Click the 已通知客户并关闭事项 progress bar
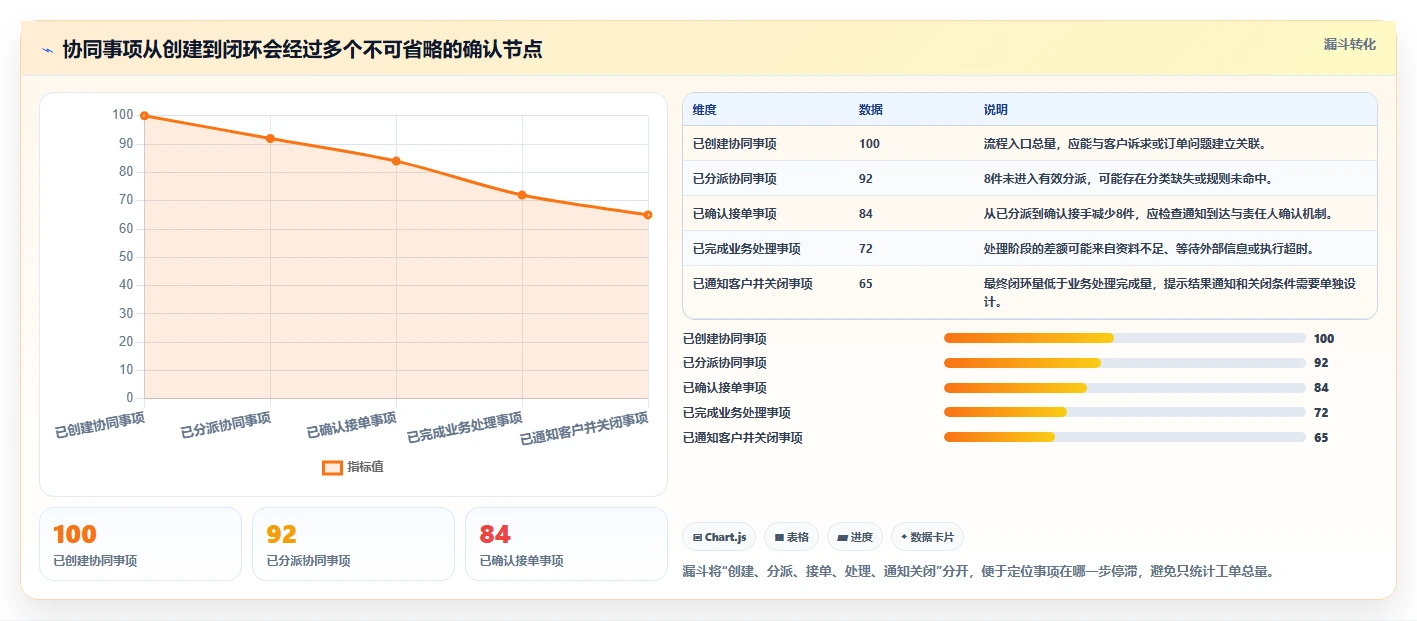This screenshot has height=621, width=1417. 1125,437
